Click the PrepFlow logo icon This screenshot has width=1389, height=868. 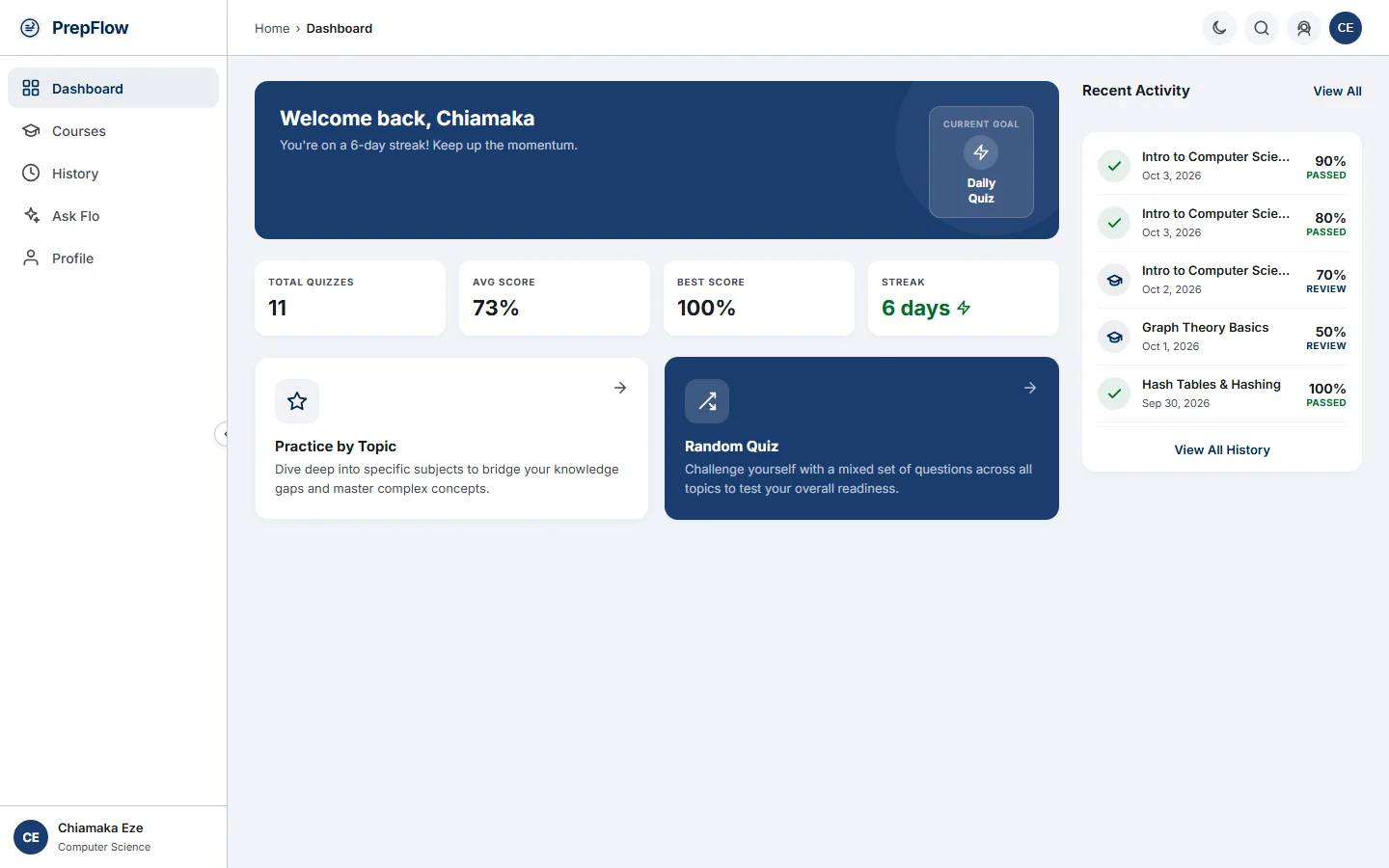[x=30, y=28]
